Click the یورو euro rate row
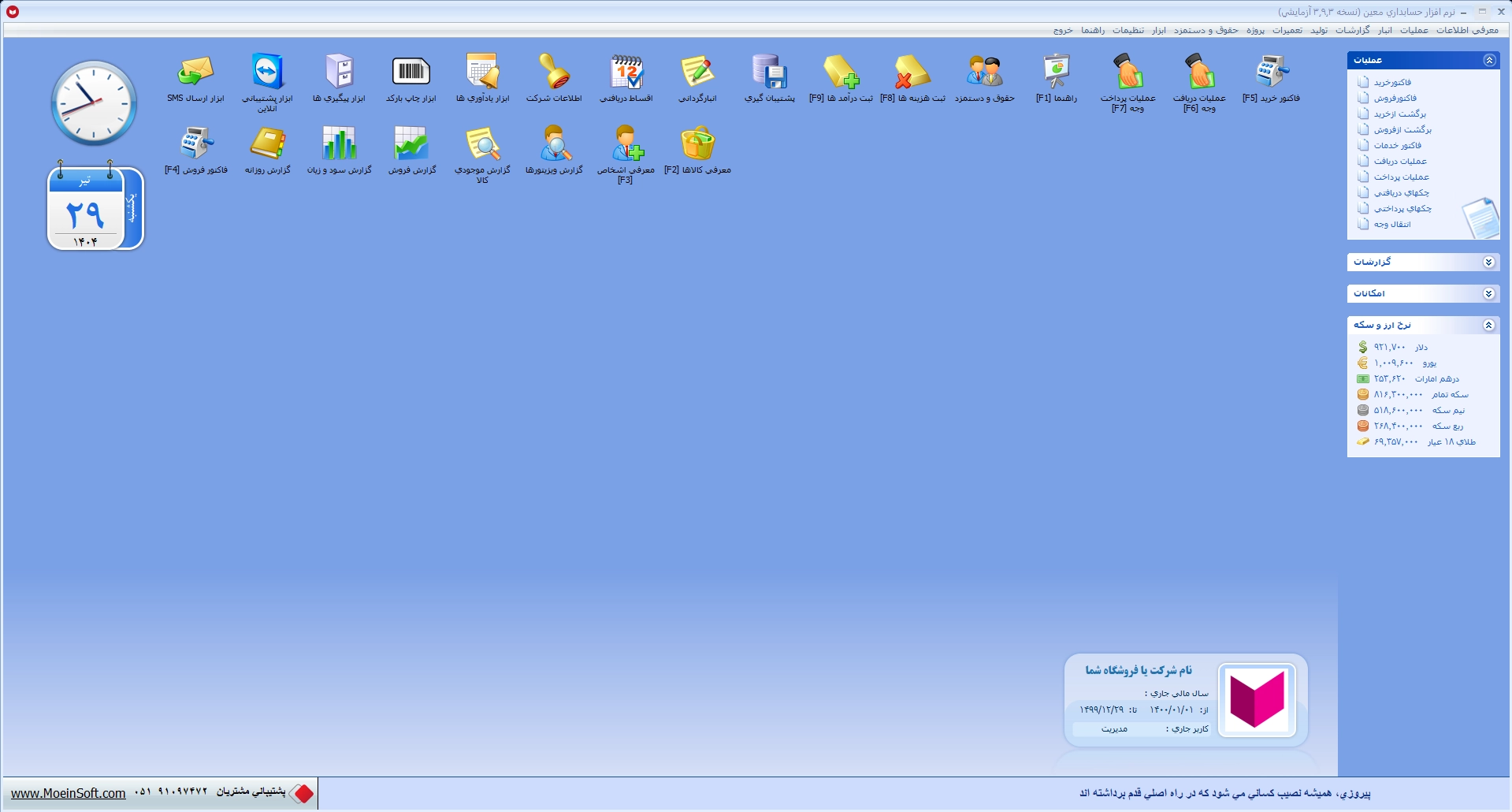Viewport: 1512px width, 812px height. [x=1397, y=363]
